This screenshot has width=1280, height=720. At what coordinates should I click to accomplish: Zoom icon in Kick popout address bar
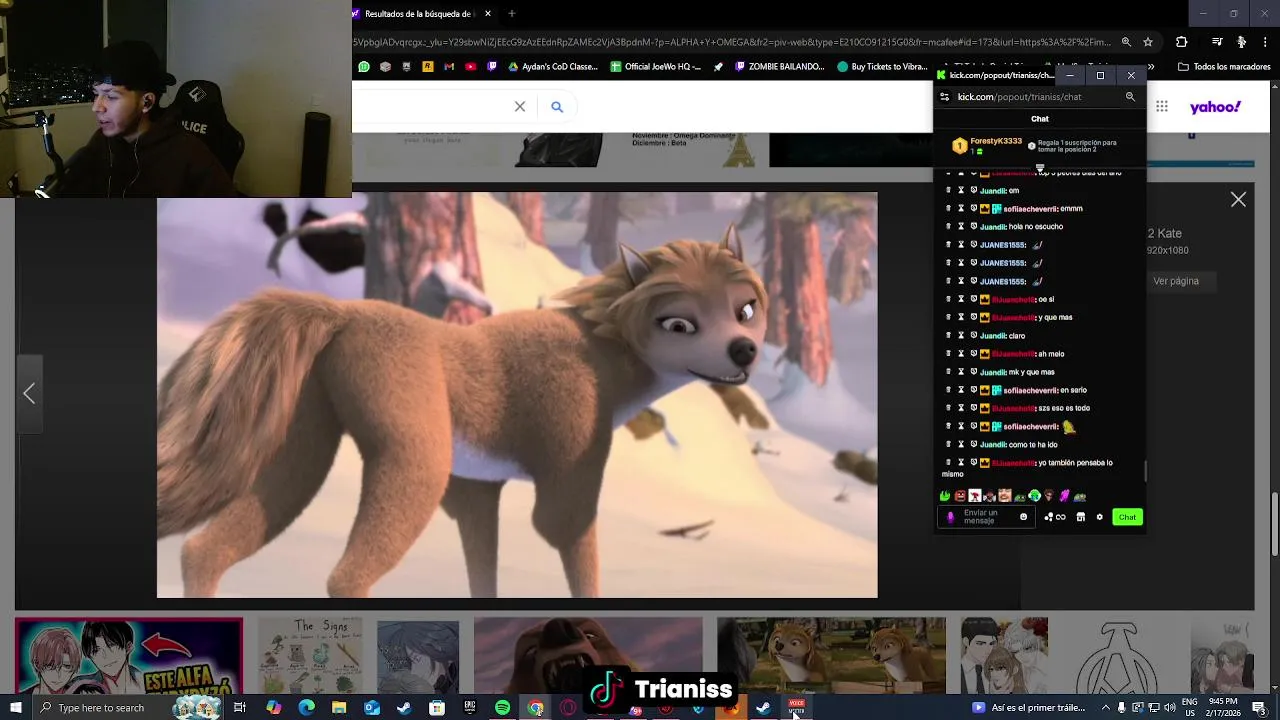tap(1130, 97)
